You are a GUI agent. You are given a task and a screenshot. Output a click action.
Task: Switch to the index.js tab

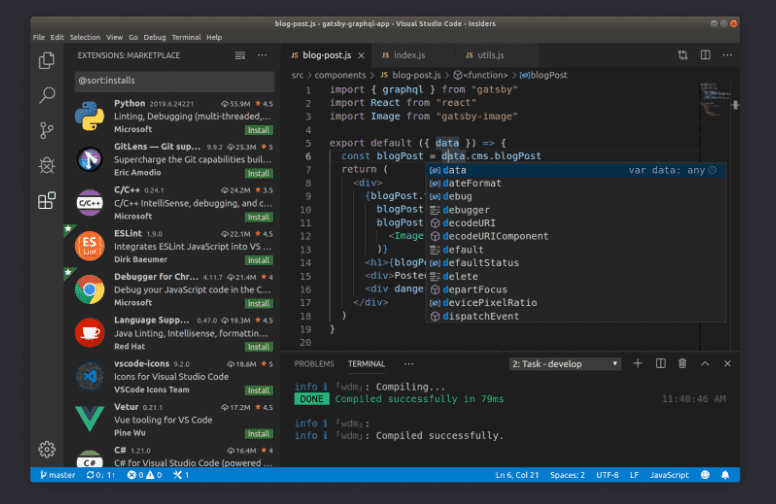point(409,55)
